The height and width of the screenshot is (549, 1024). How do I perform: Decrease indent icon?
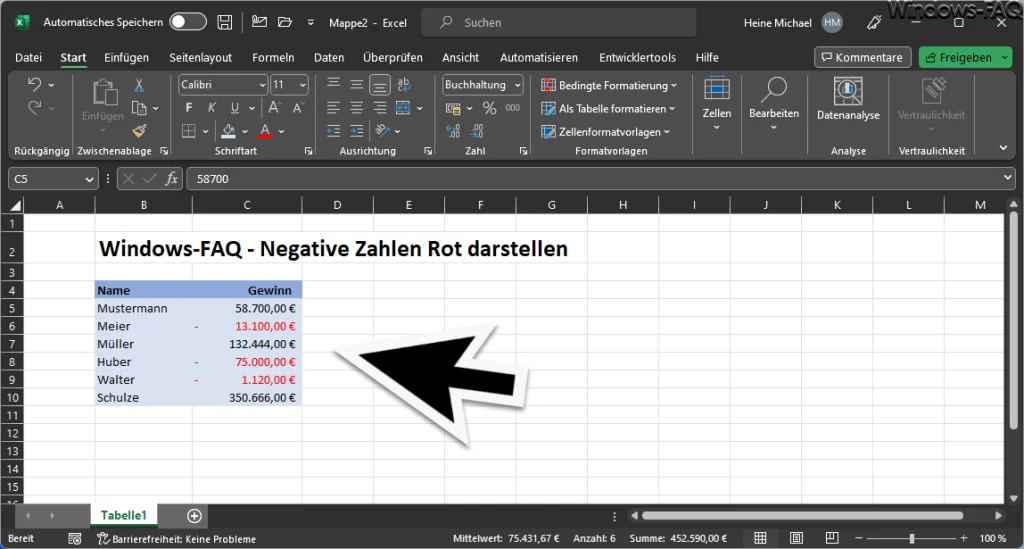point(333,131)
